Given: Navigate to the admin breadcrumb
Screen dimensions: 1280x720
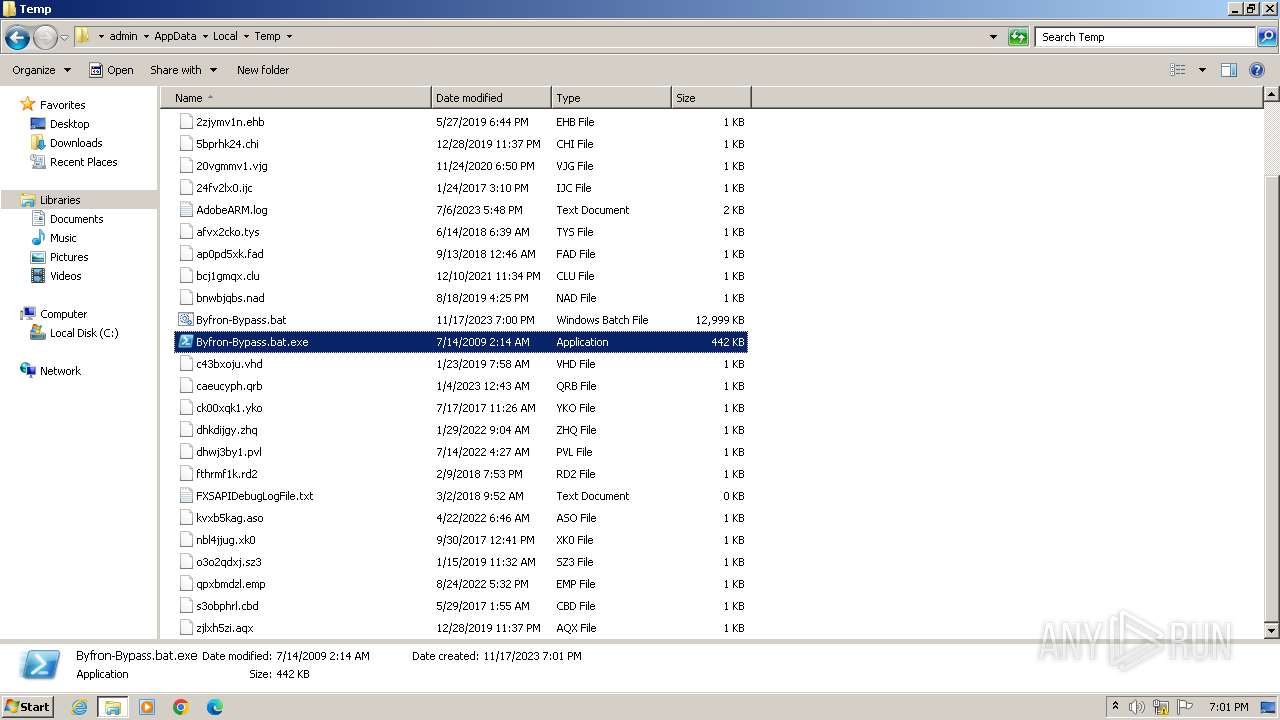Looking at the screenshot, I should [123, 37].
